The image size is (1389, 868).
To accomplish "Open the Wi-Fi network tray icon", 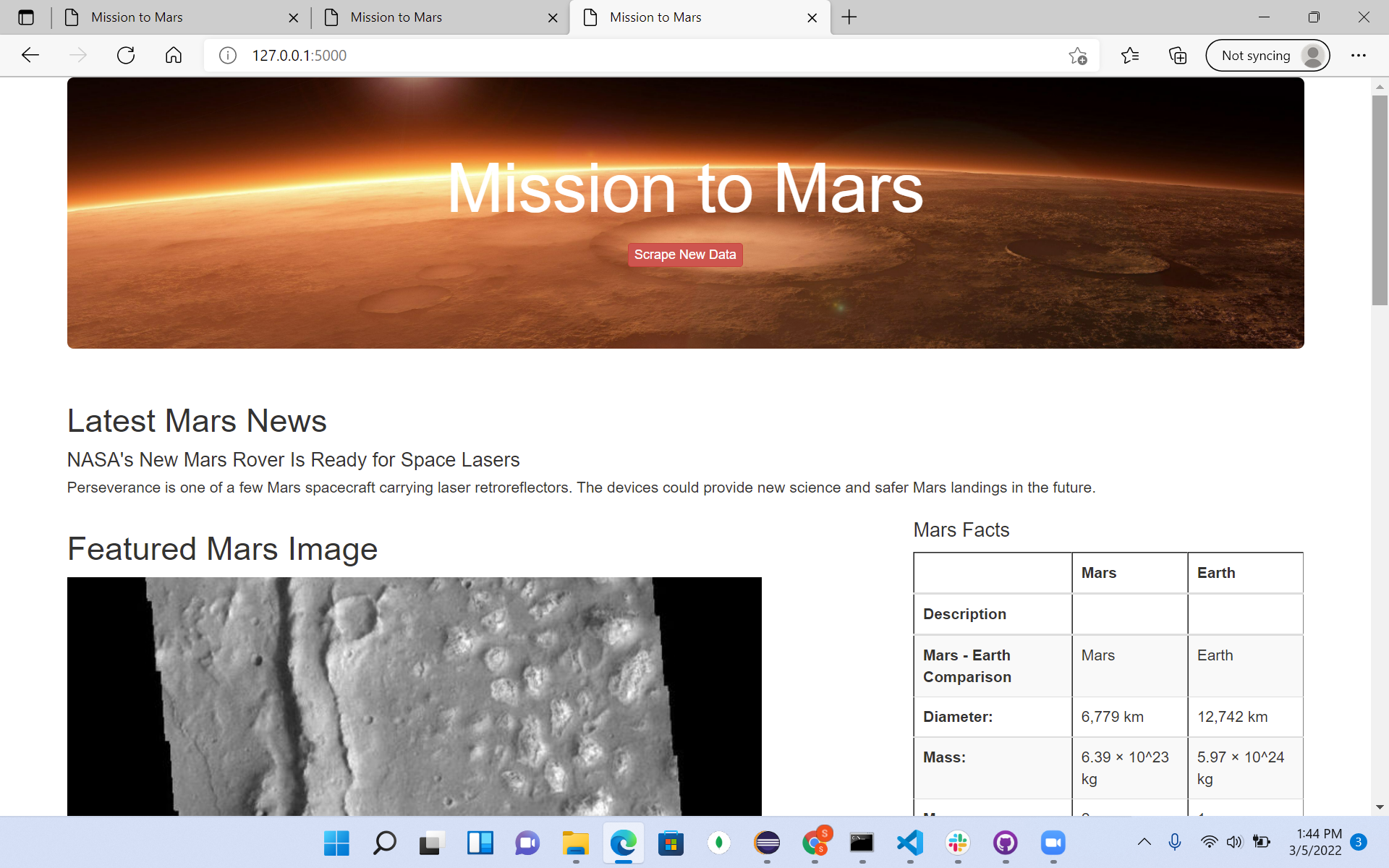I will (1208, 842).
